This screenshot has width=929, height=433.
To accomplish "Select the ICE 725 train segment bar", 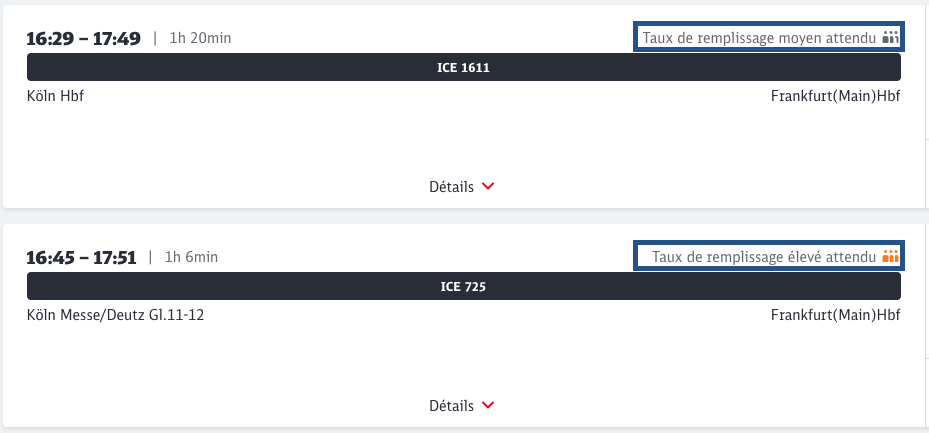I will coord(463,287).
